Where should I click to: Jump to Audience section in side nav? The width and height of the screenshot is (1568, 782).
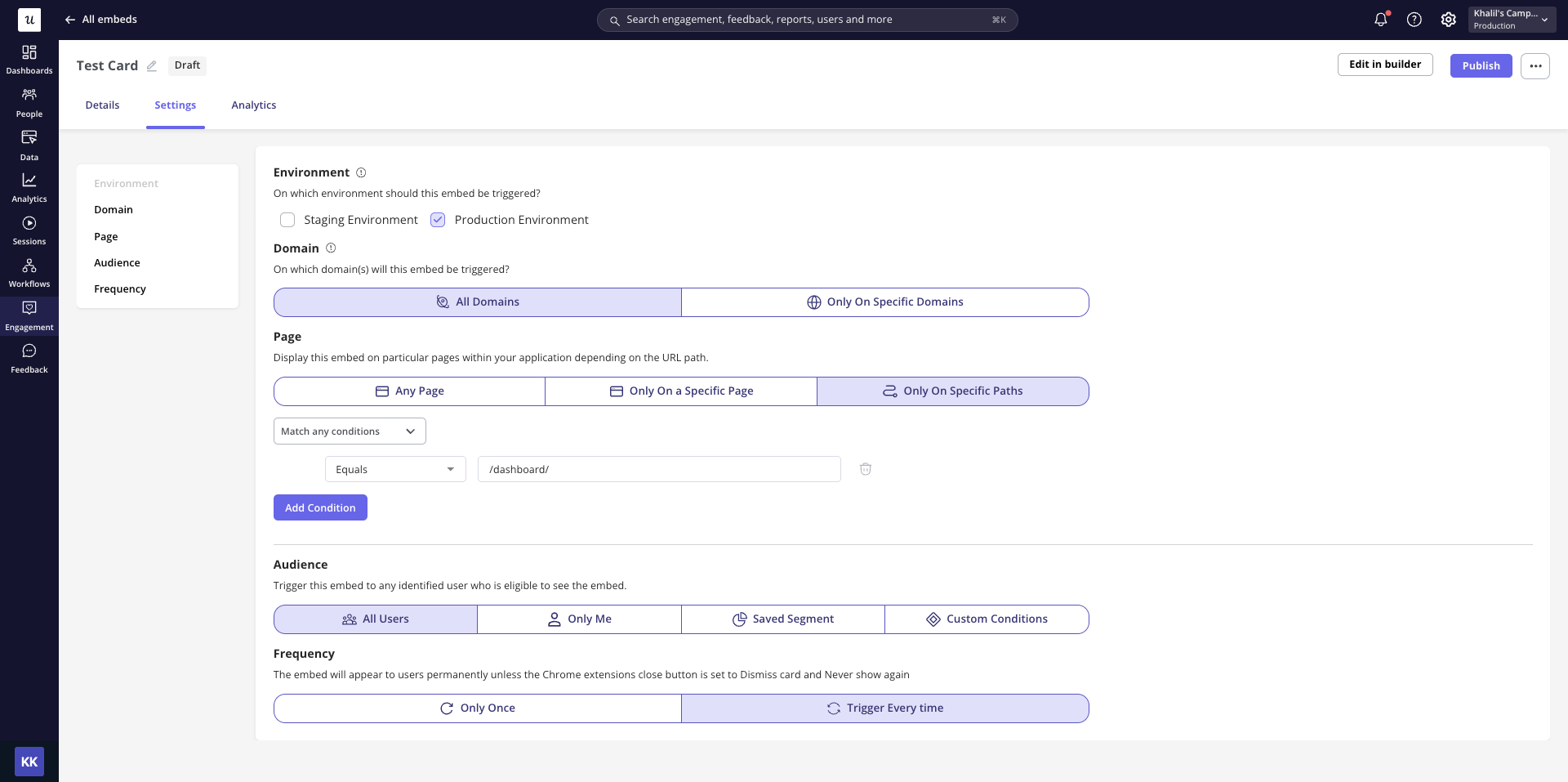click(x=117, y=263)
